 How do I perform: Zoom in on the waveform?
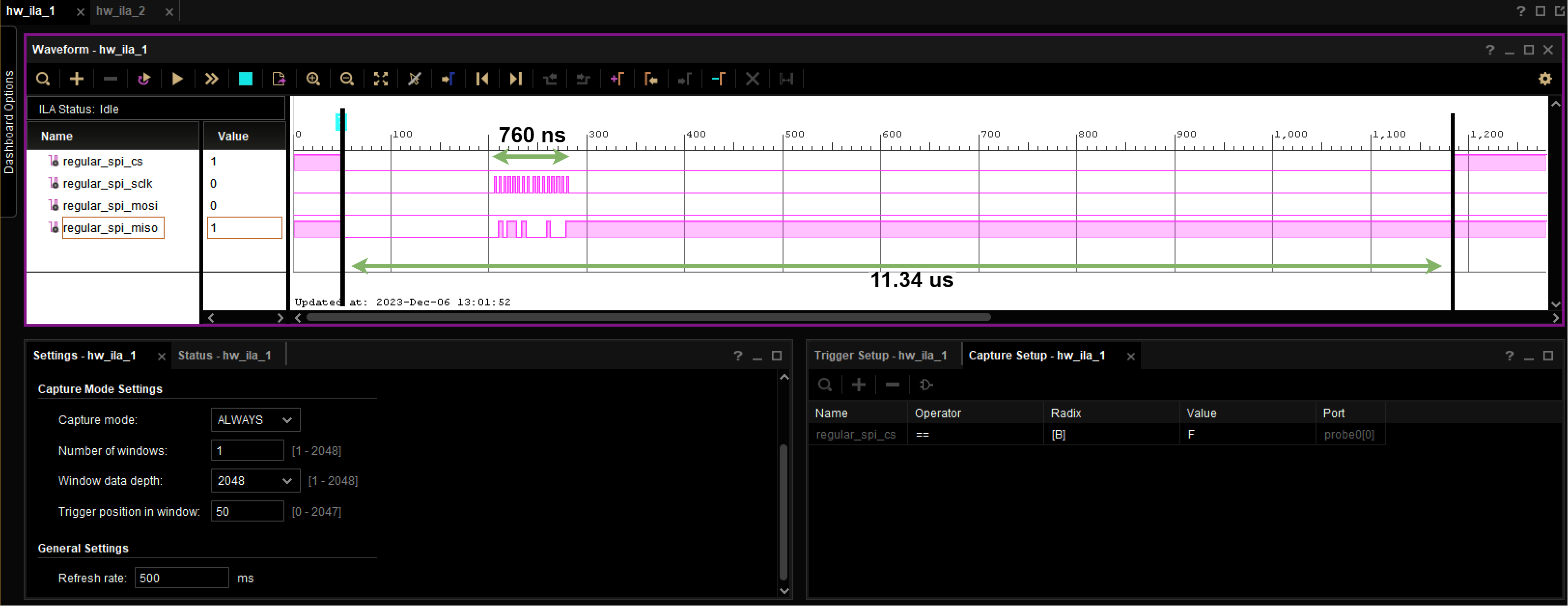[x=313, y=79]
